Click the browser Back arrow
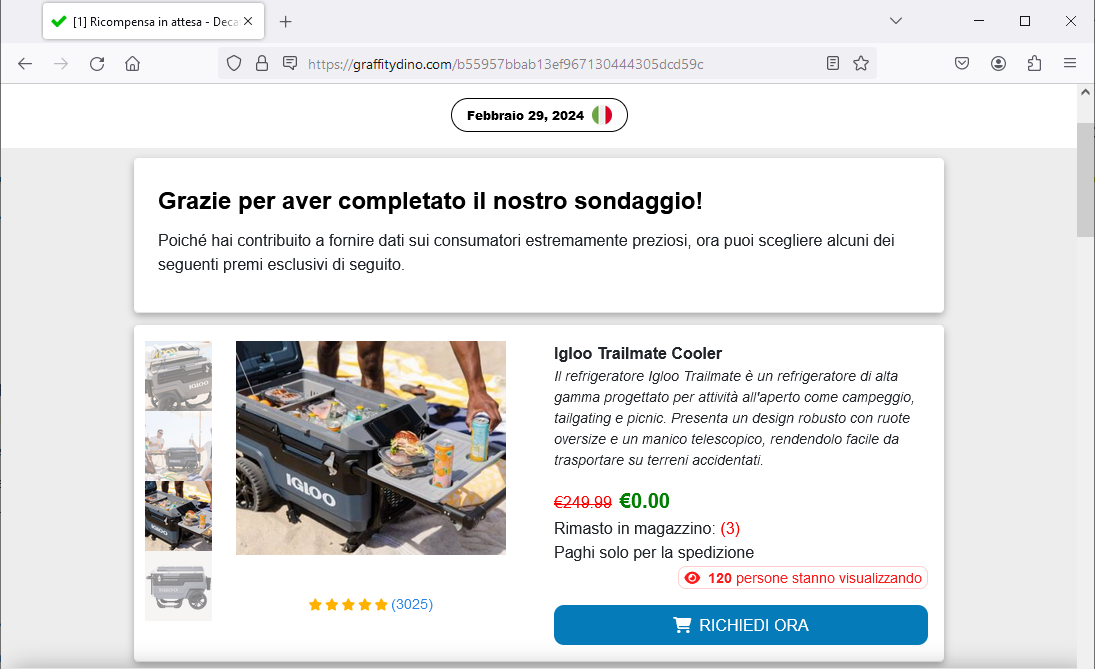Screen dimensions: 1095x669 tap(25, 64)
